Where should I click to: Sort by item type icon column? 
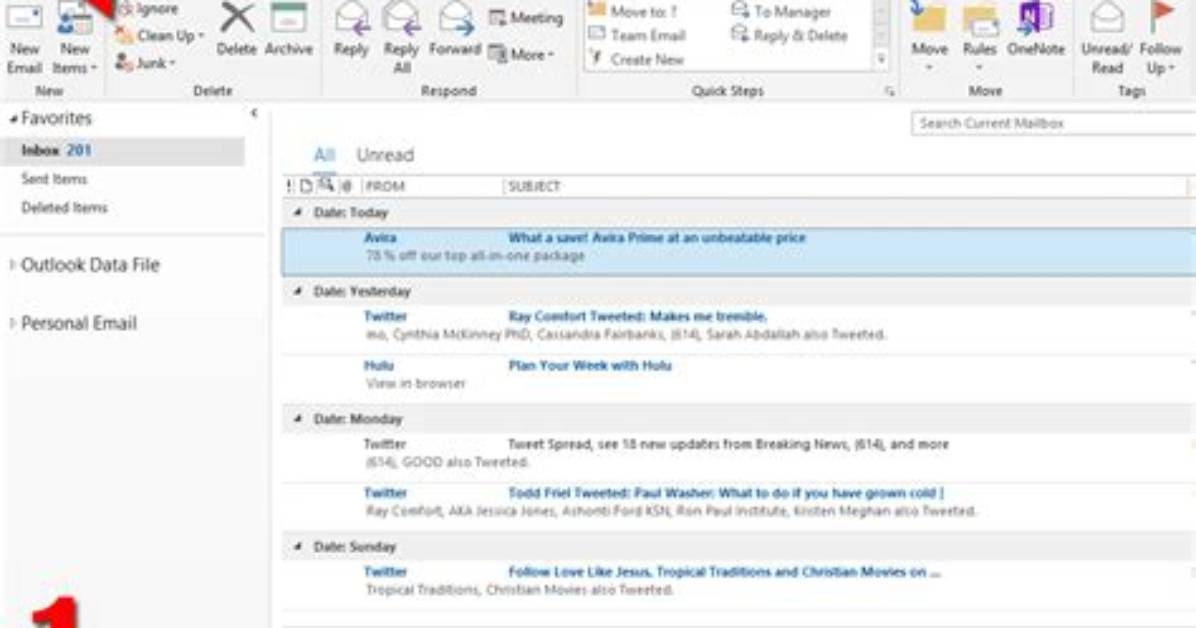tap(306, 186)
